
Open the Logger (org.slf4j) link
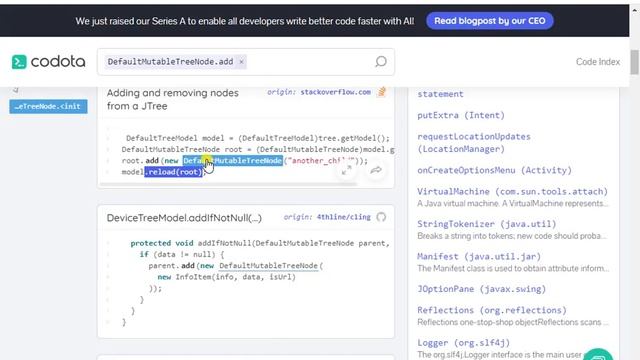point(463,343)
